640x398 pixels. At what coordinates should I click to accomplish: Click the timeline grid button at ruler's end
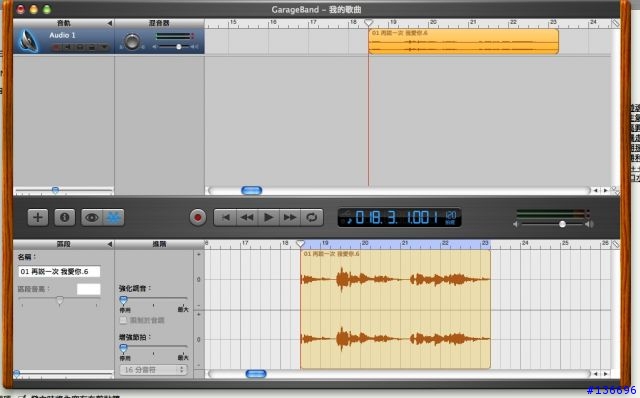click(616, 23)
